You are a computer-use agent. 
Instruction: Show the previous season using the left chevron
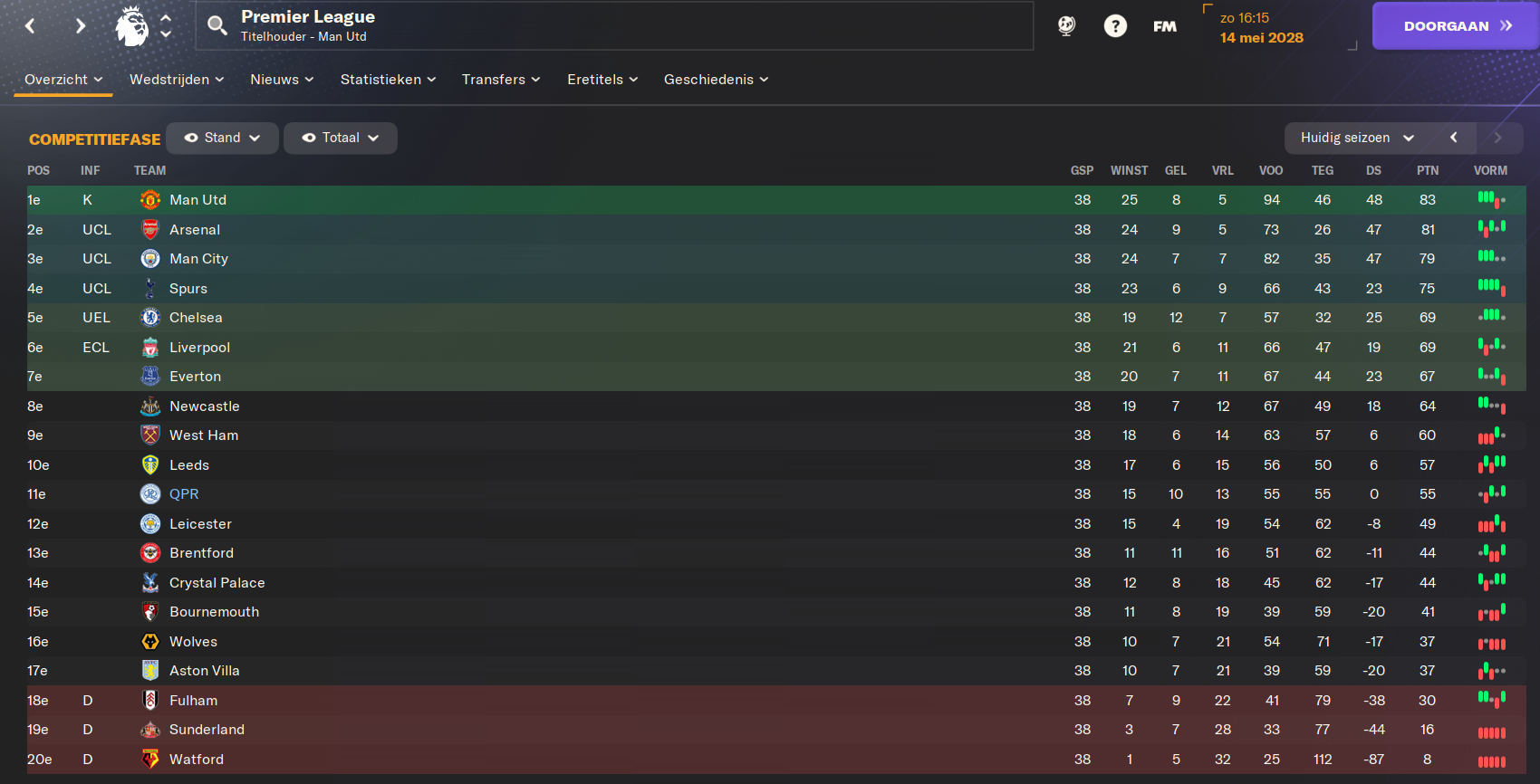pyautogui.click(x=1454, y=138)
